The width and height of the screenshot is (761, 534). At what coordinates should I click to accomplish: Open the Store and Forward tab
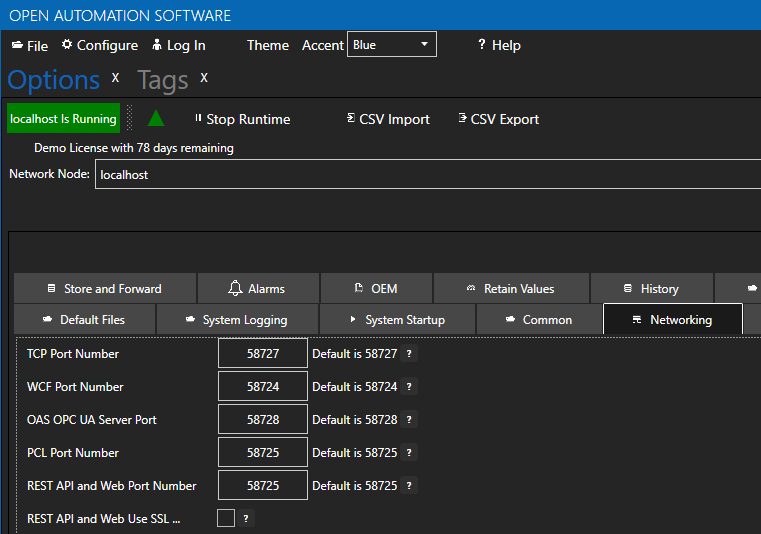point(105,288)
